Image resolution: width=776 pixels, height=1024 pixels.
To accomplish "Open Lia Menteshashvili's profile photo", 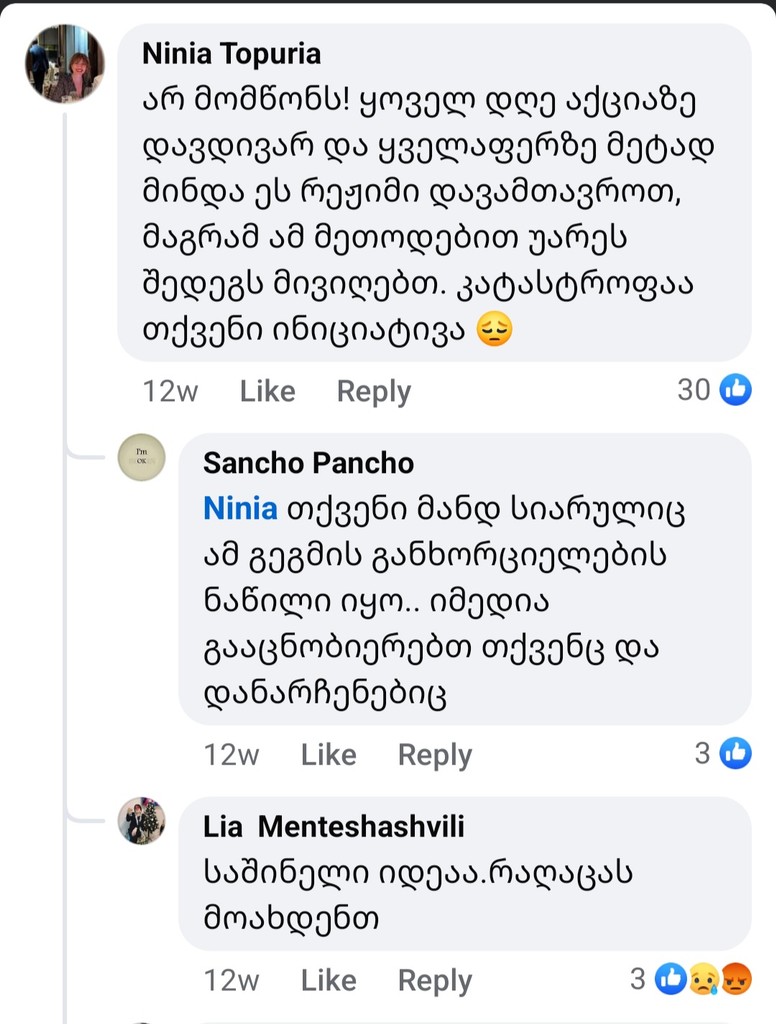I will click(141, 822).
